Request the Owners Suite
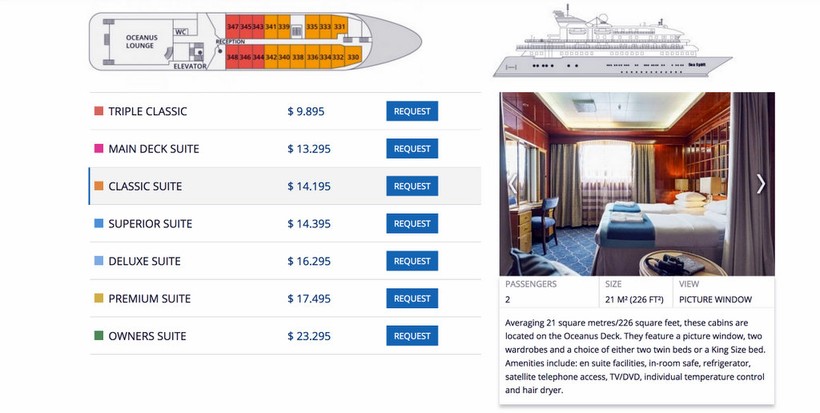Viewport: 820px width, 413px height. tap(412, 336)
